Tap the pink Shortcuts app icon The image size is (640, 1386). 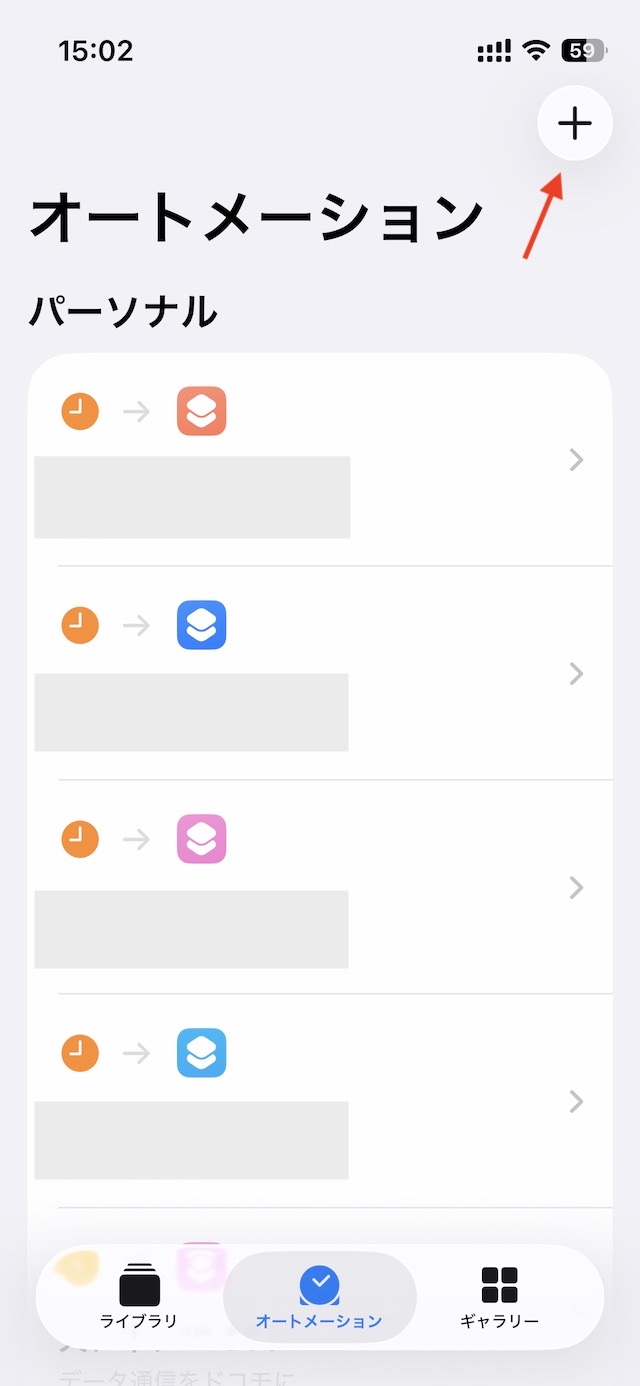pos(202,839)
